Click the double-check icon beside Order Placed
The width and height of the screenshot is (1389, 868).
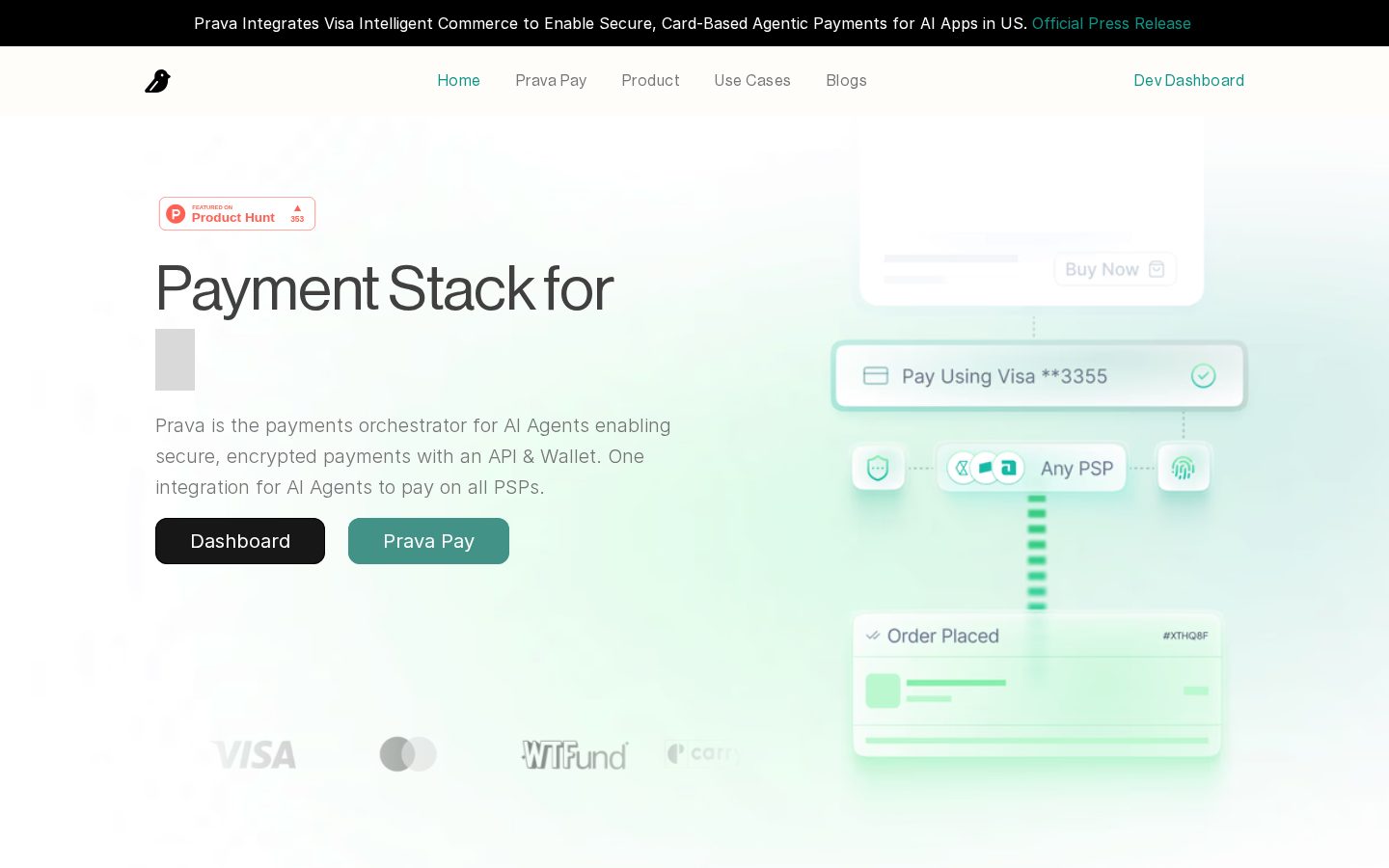873,636
